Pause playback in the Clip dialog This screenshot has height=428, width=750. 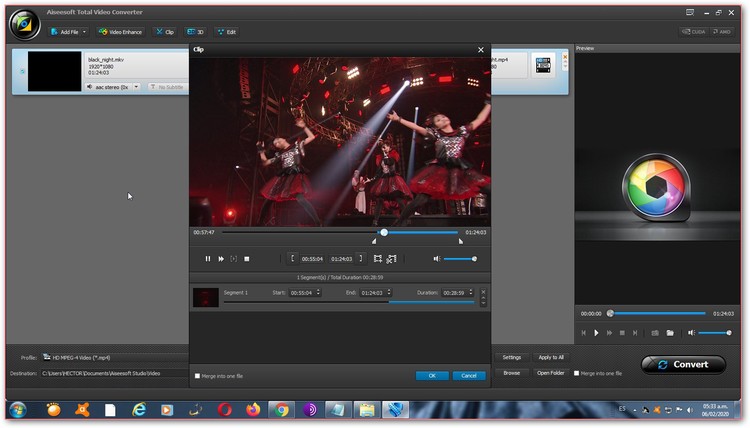(208, 259)
